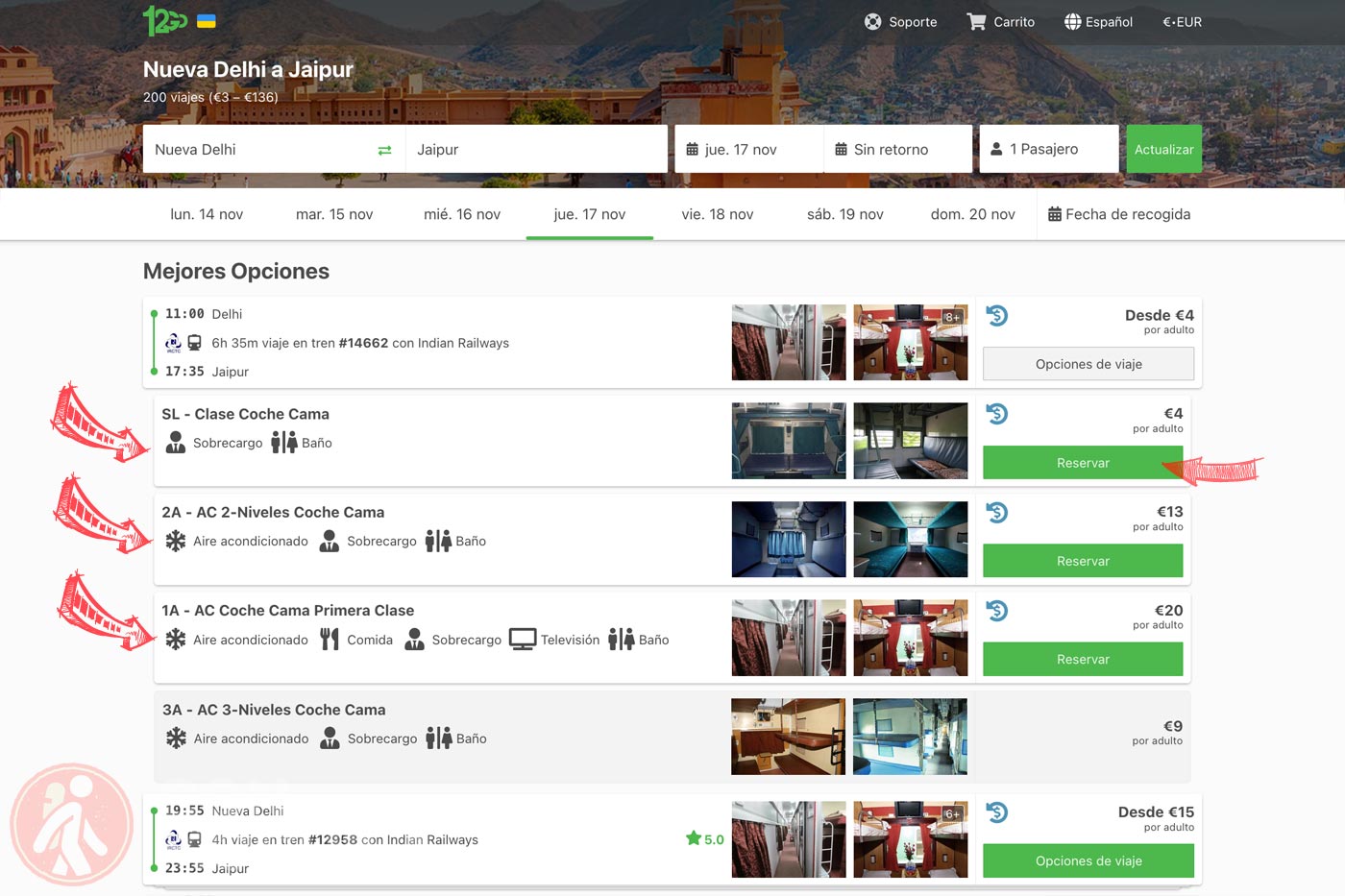This screenshot has width=1345, height=896.
Task: Click Aire acondicionado icon in 1A row
Action: (176, 640)
